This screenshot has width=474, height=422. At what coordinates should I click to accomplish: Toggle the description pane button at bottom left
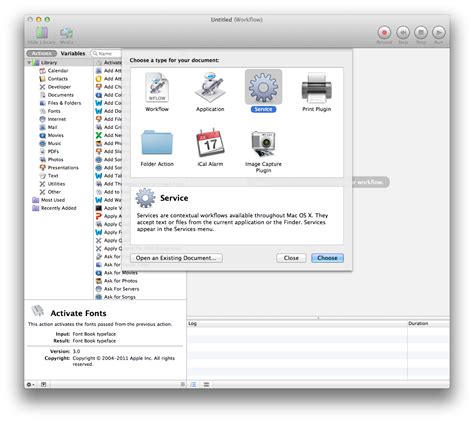tap(43, 384)
